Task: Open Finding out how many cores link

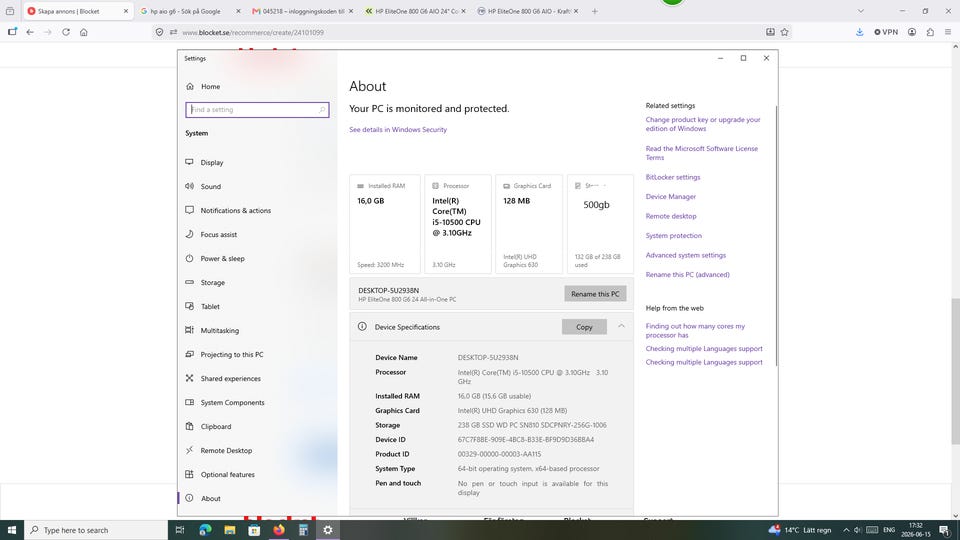Action: point(695,331)
